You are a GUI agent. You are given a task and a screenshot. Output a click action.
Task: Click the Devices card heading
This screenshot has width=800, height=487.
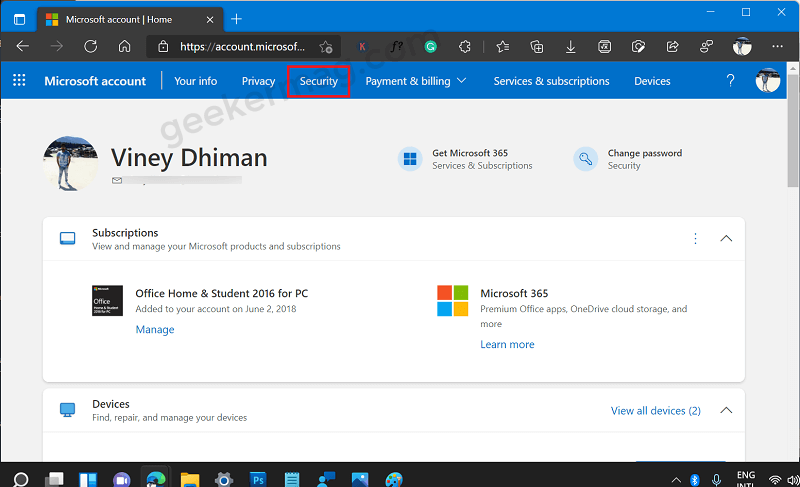pos(111,404)
